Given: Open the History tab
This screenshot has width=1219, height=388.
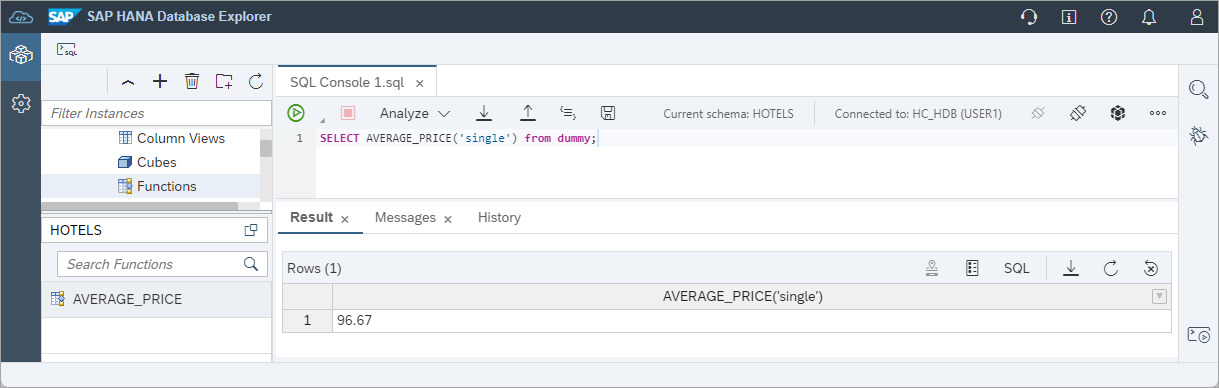Looking at the screenshot, I should tap(499, 217).
